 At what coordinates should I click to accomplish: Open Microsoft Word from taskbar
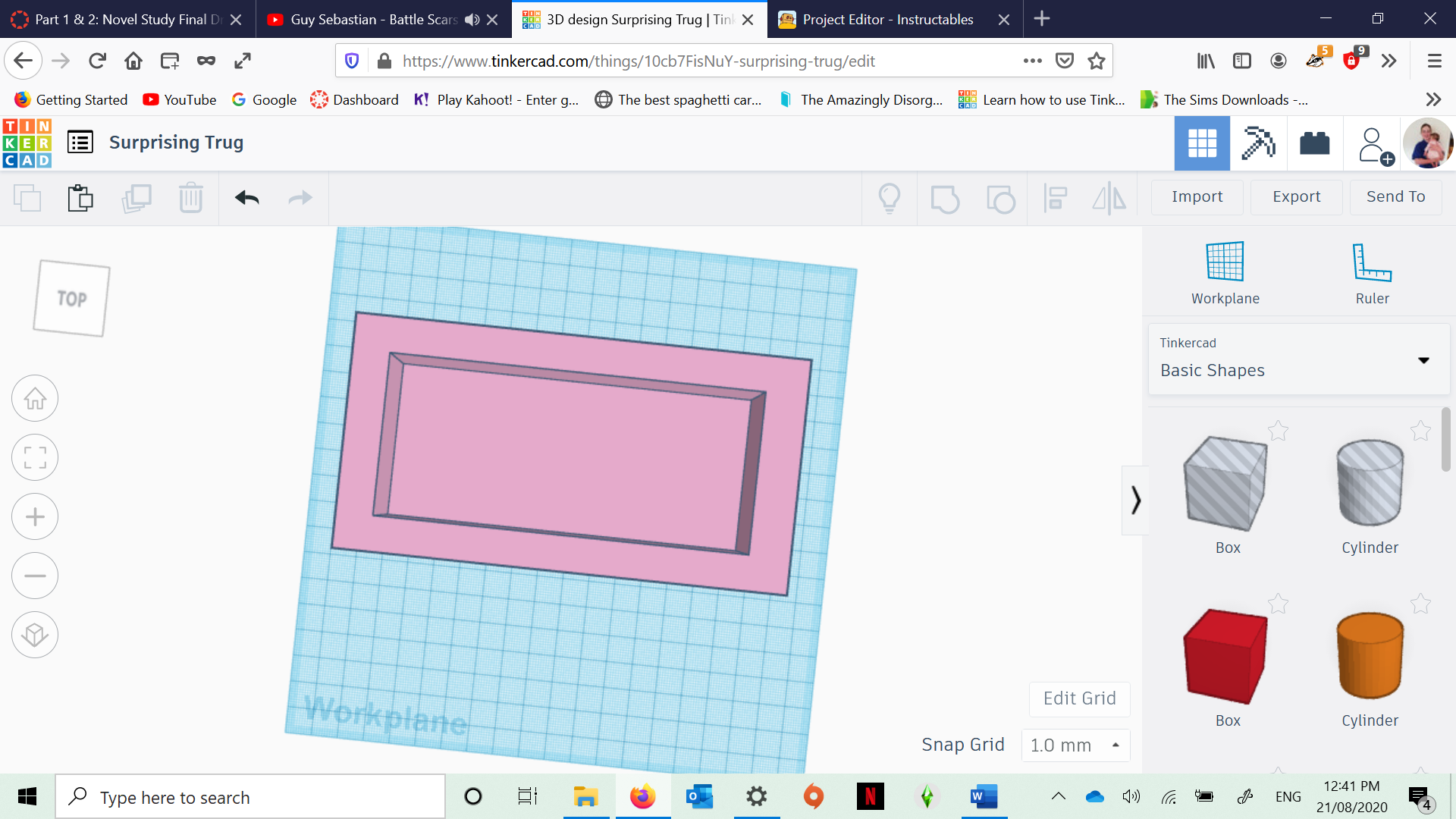point(984,797)
